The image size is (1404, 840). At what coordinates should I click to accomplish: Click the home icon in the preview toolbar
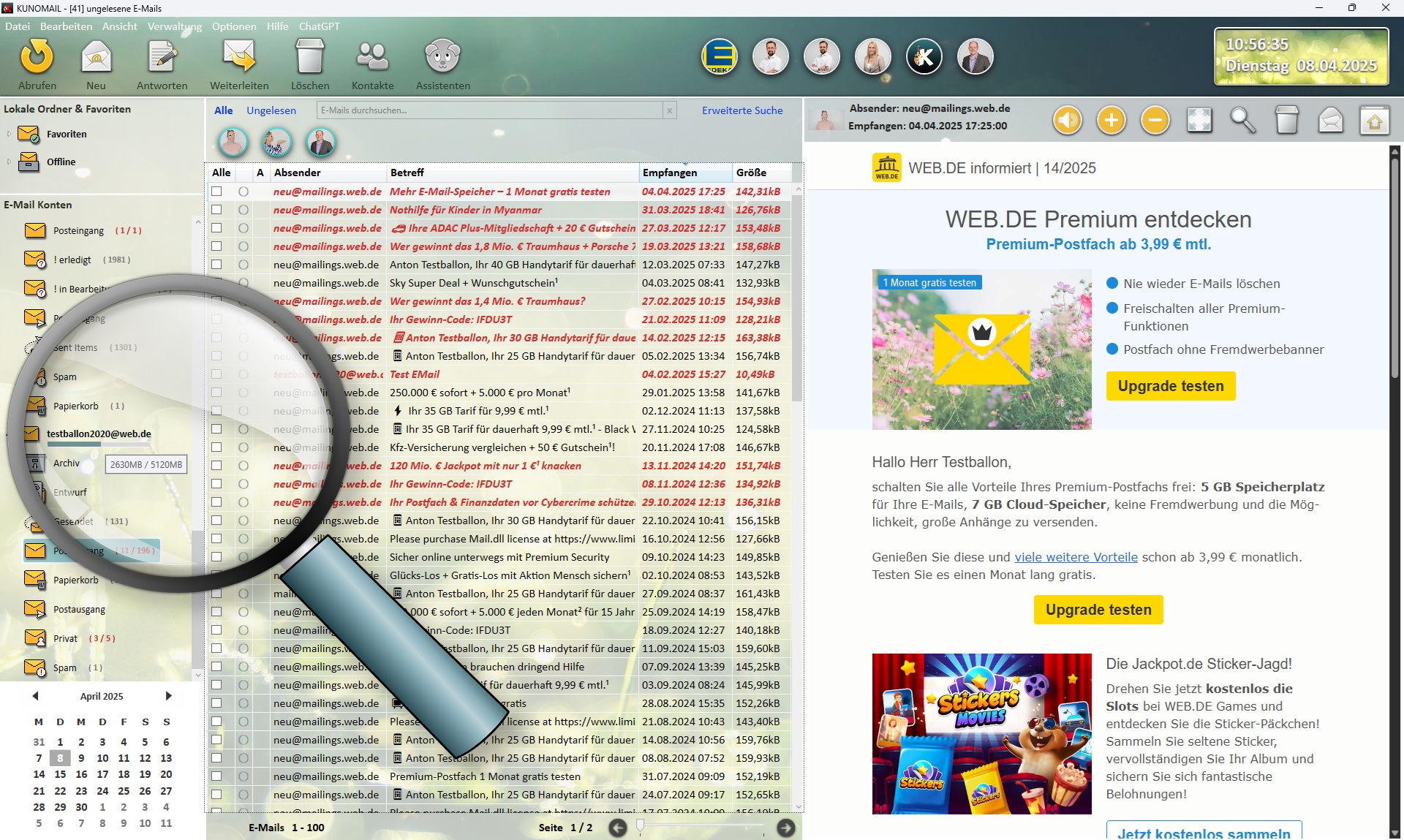[x=1375, y=120]
